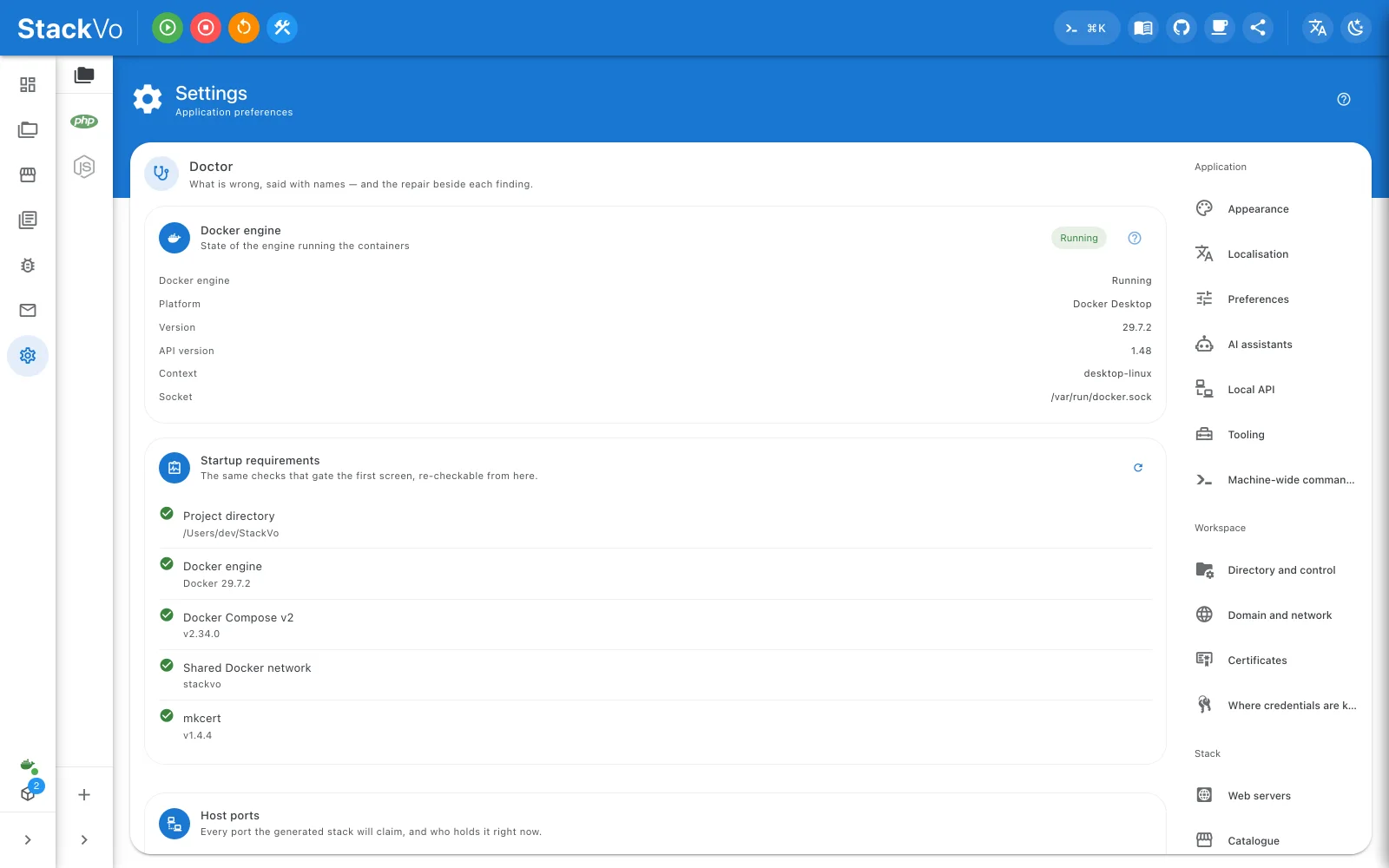Open the language translate dropdown in header
Image resolution: width=1389 pixels, height=868 pixels.
click(x=1317, y=28)
